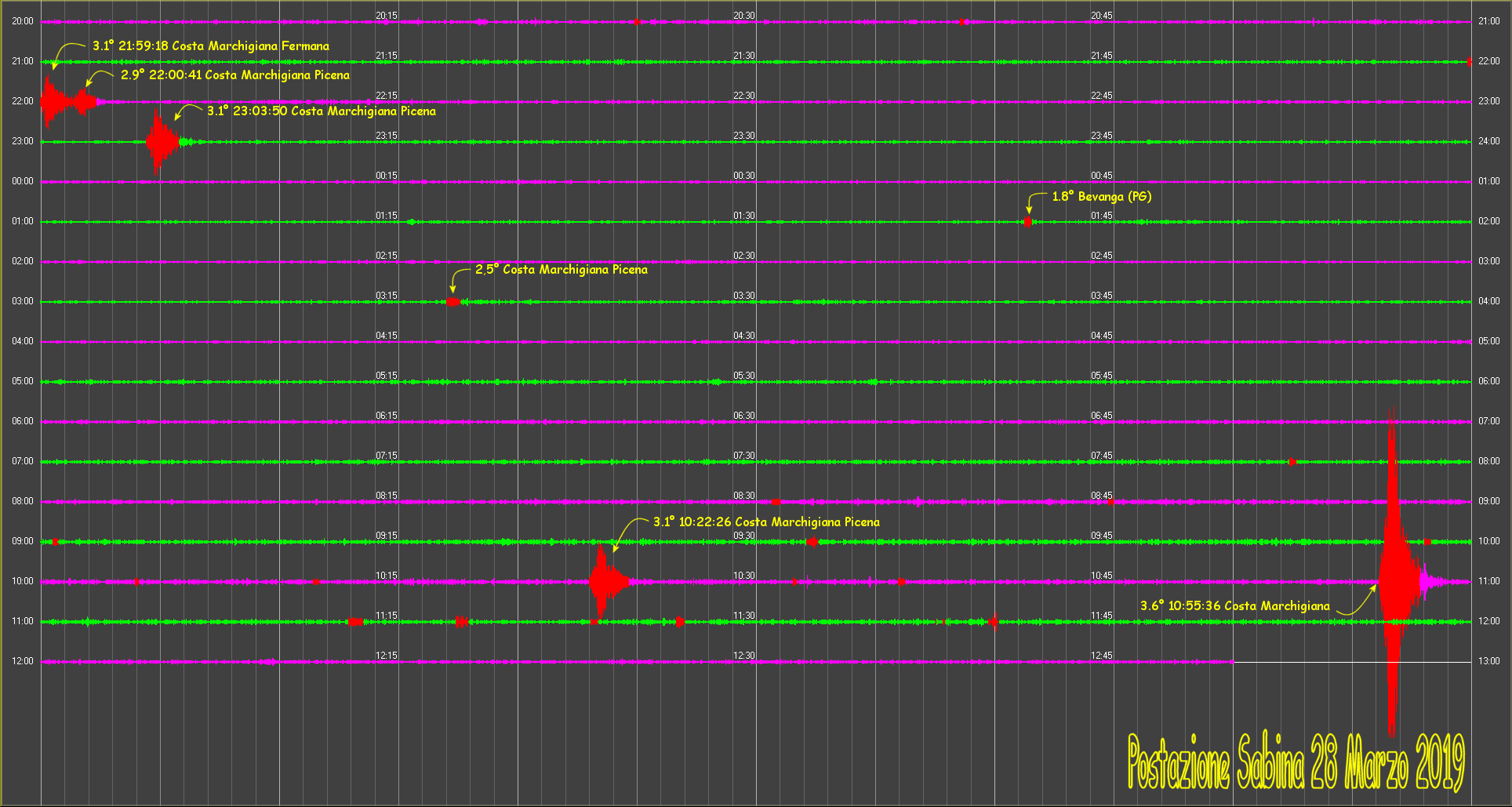Click the 13:00 row end label
1512x807 pixels.
pos(1488,661)
